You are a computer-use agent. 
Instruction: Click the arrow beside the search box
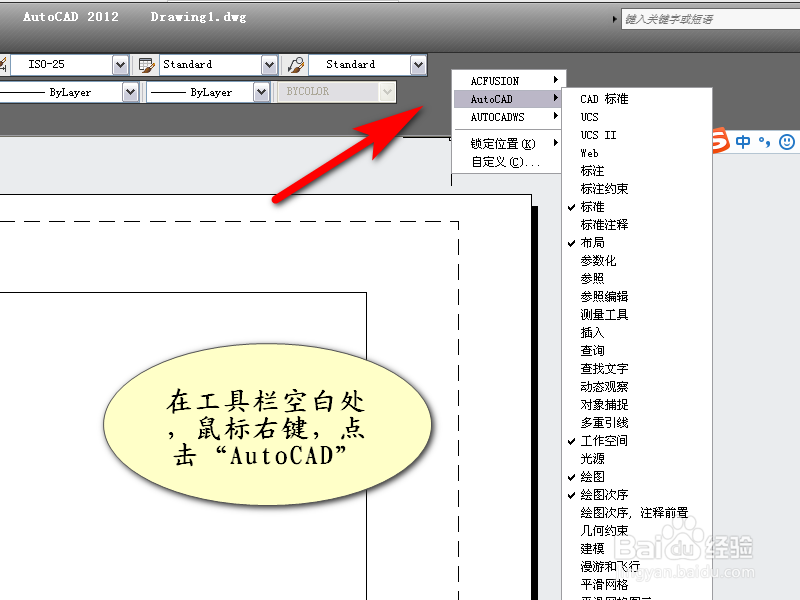pos(614,19)
